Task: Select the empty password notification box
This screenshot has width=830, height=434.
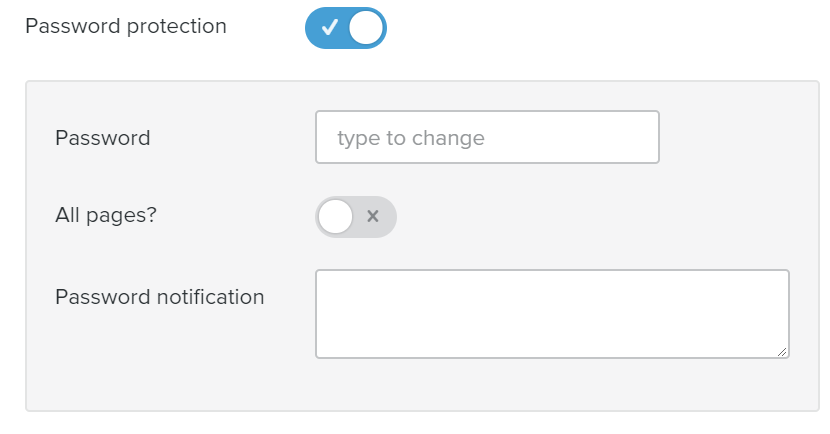Action: pyautogui.click(x=552, y=313)
